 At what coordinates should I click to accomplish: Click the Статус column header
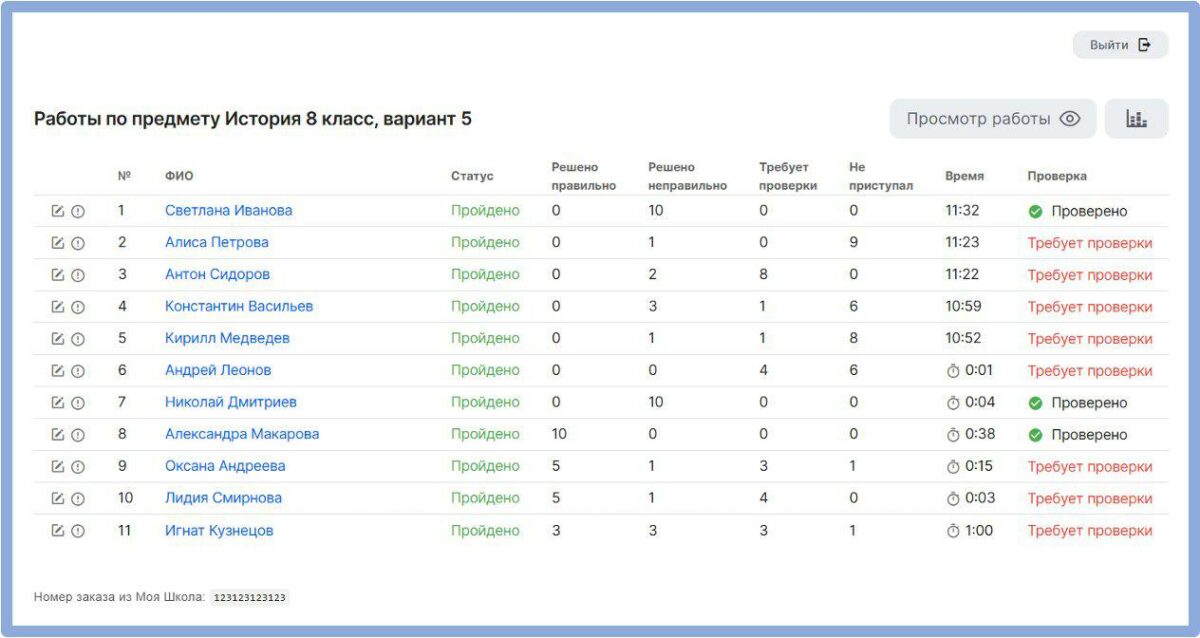click(472, 176)
